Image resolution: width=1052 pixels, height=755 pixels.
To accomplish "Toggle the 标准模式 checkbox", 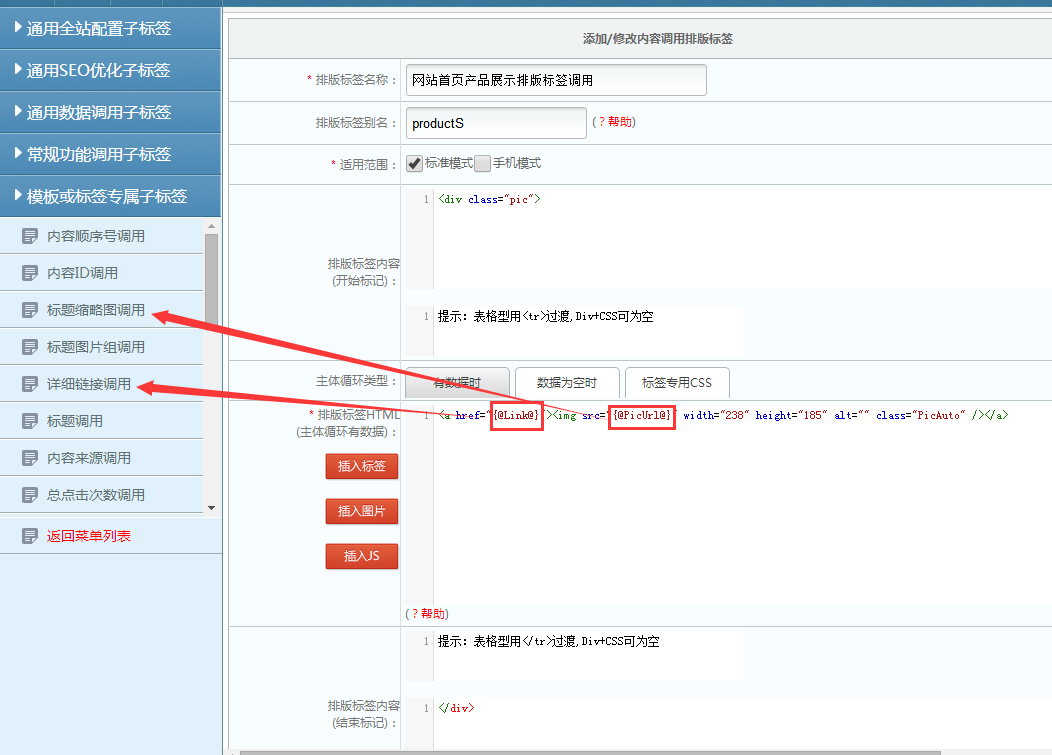I will [x=414, y=163].
